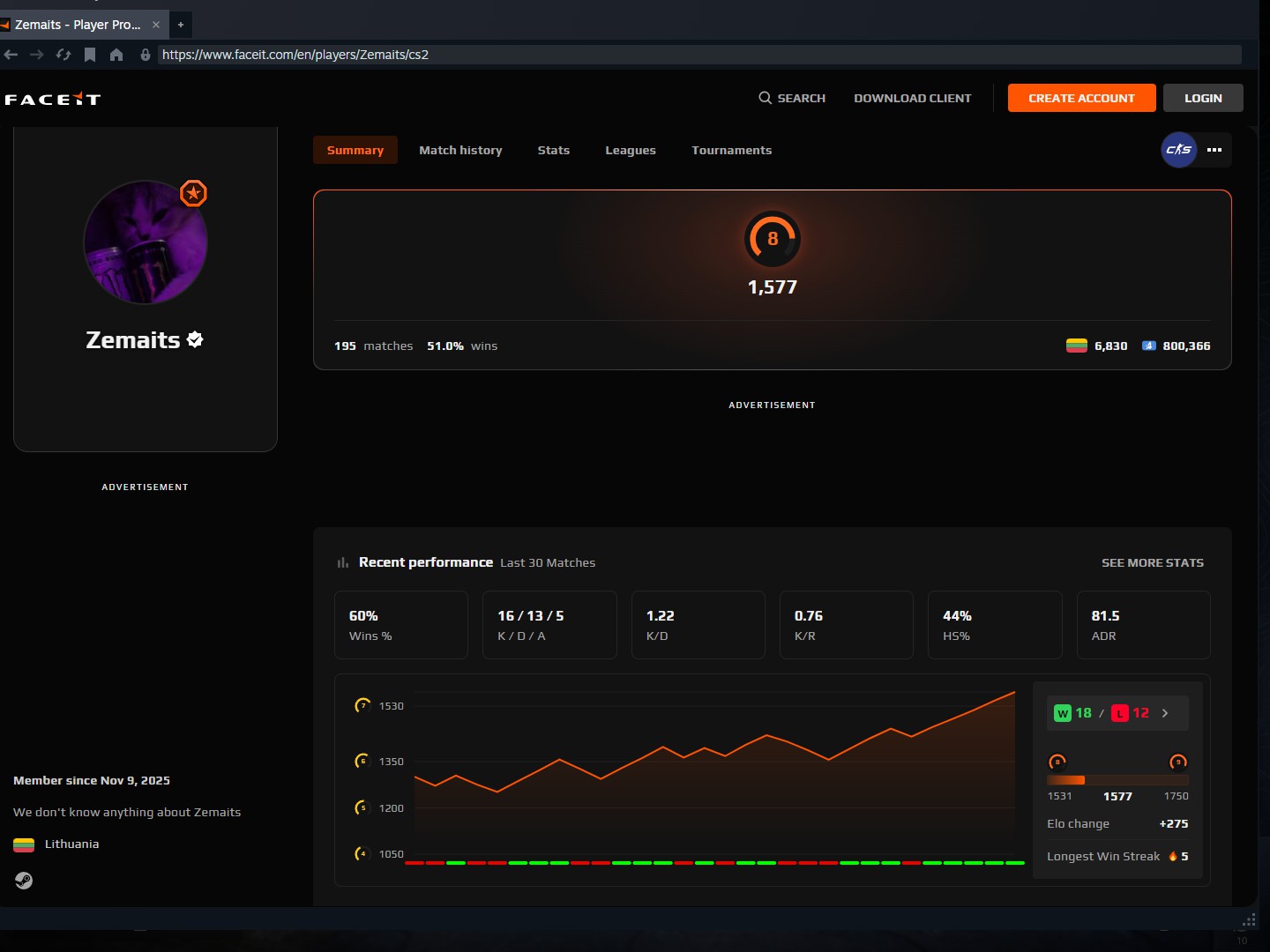Open the Tournaments tab
The height and width of the screenshot is (952, 1270).
pyautogui.click(x=731, y=150)
